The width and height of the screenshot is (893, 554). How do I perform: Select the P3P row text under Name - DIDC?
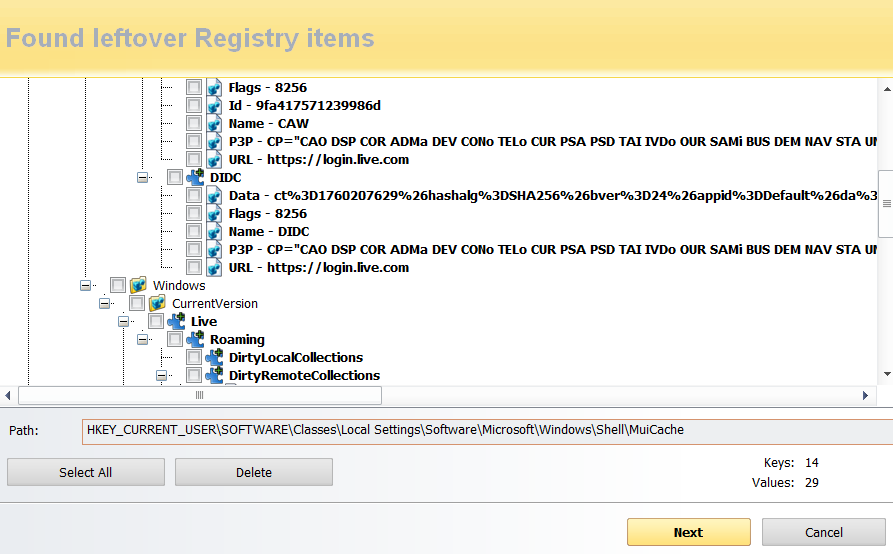point(552,249)
